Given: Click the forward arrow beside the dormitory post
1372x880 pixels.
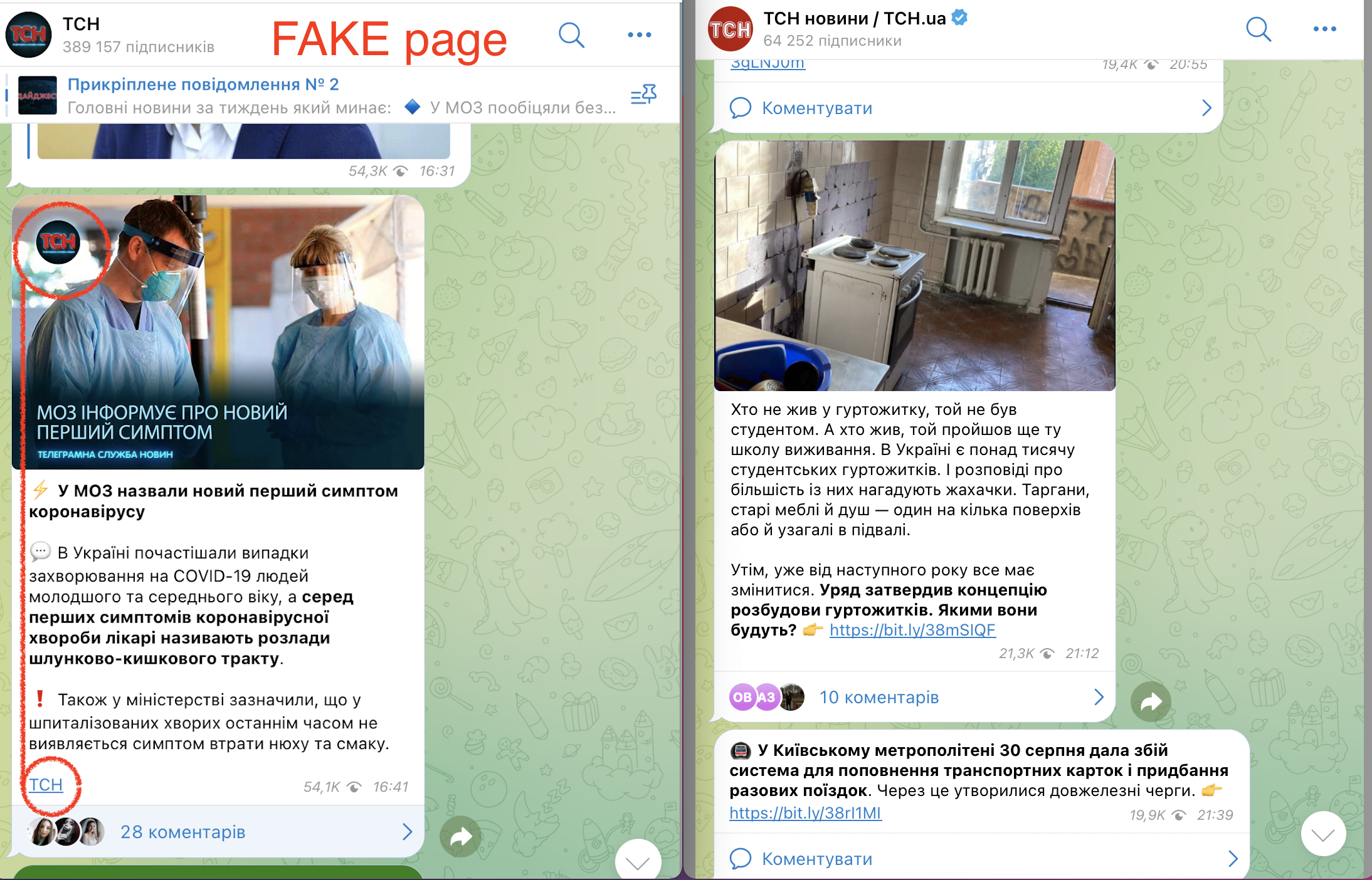Looking at the screenshot, I should click(1151, 702).
